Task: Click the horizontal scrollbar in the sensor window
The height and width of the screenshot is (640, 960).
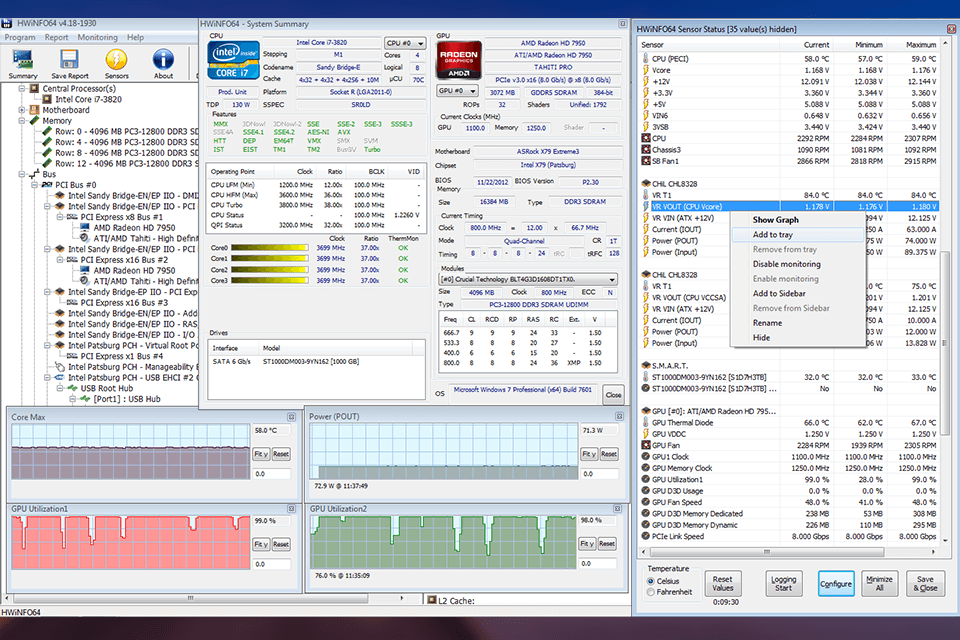Action: 765,550
